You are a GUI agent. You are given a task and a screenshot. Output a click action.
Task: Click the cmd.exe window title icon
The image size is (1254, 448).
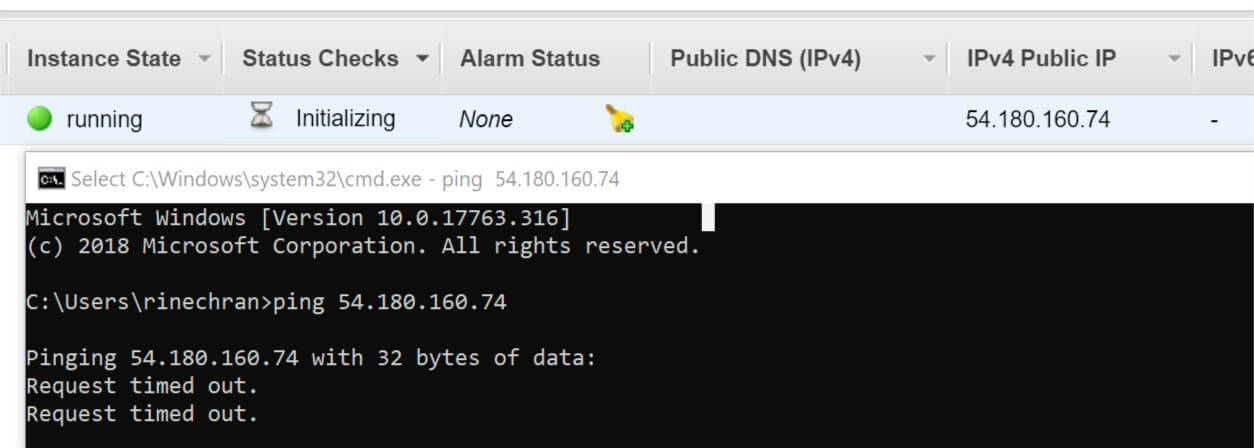point(51,179)
